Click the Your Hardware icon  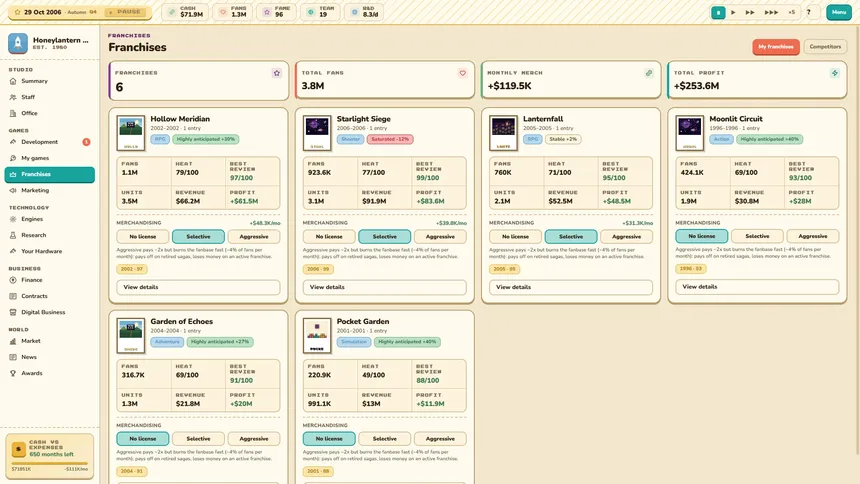coord(13,251)
